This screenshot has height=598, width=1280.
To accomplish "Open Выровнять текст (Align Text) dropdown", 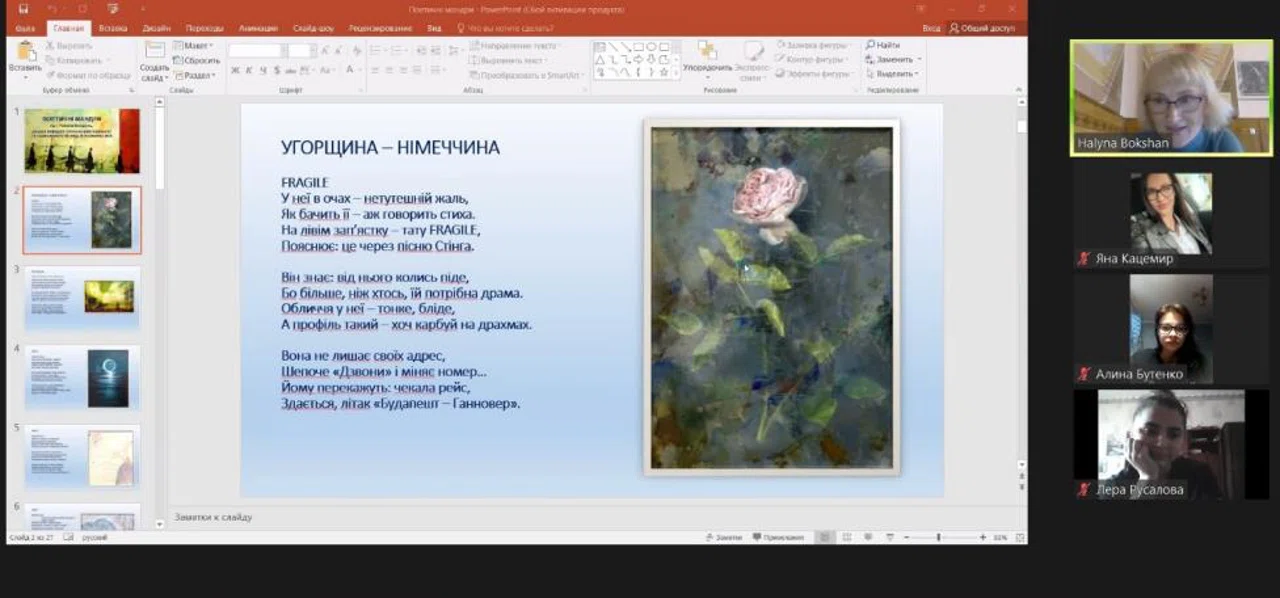I will pyautogui.click(x=508, y=60).
